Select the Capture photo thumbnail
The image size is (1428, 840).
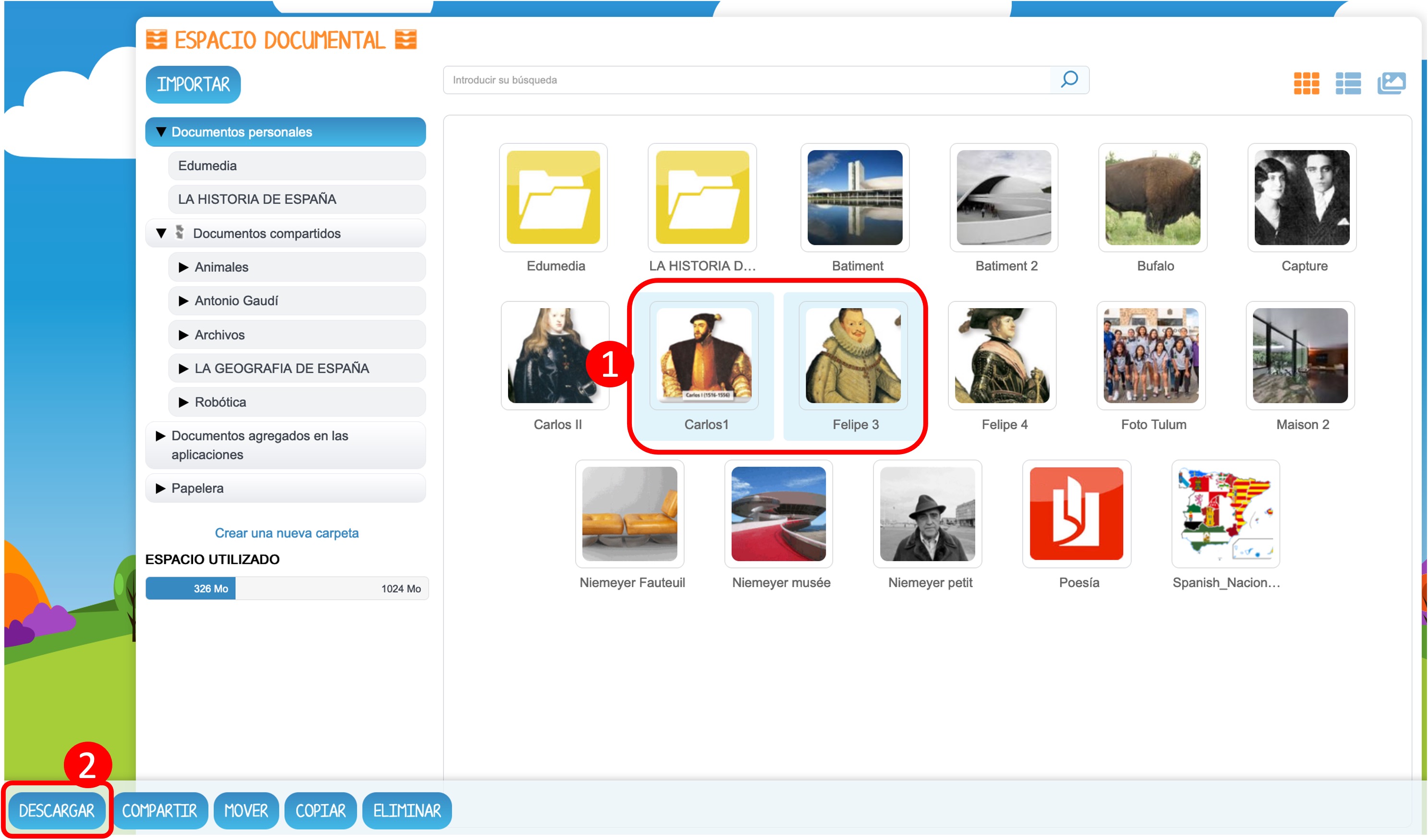pyautogui.click(x=1302, y=197)
